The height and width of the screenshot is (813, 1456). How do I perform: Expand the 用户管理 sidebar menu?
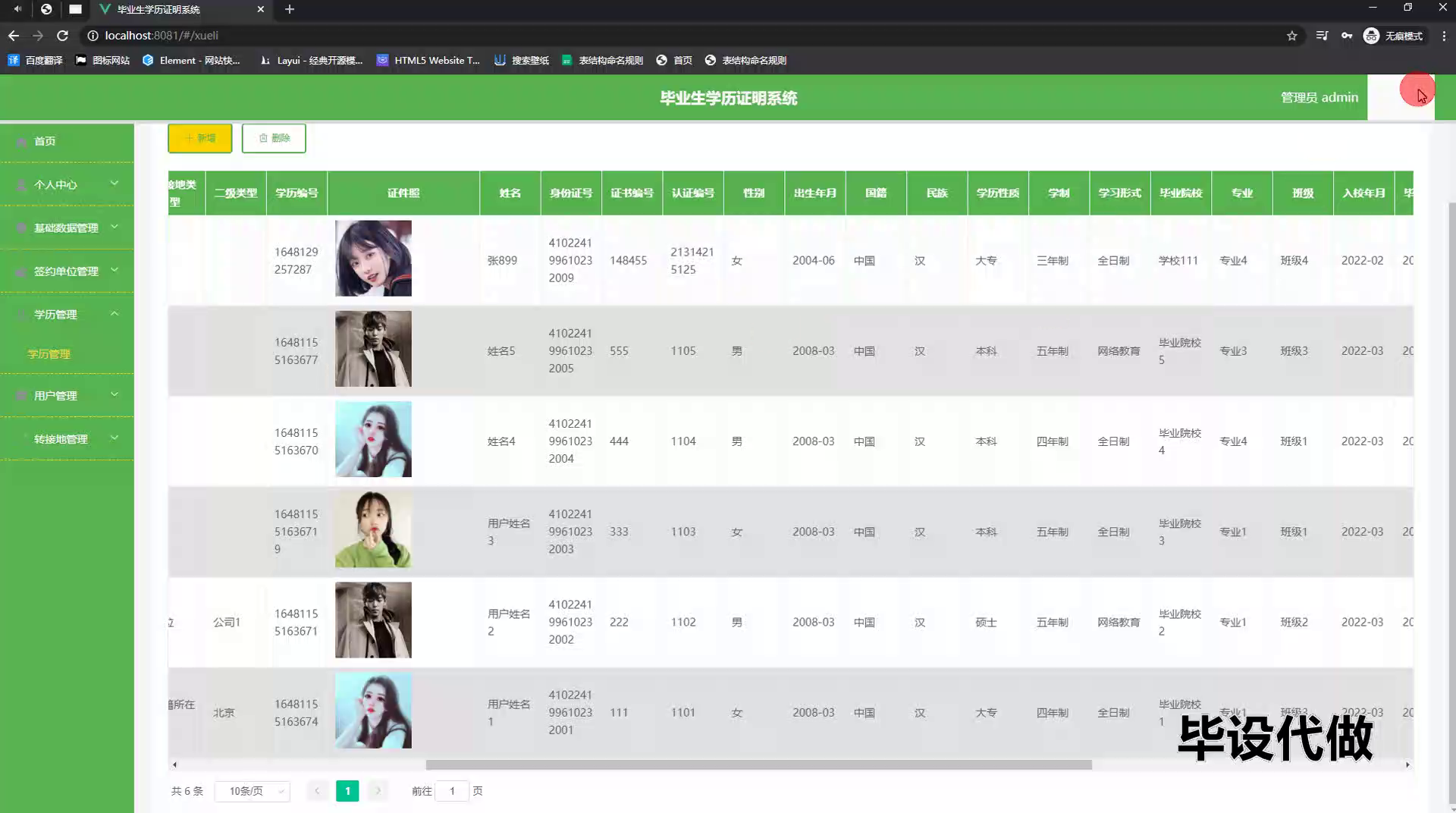67,395
